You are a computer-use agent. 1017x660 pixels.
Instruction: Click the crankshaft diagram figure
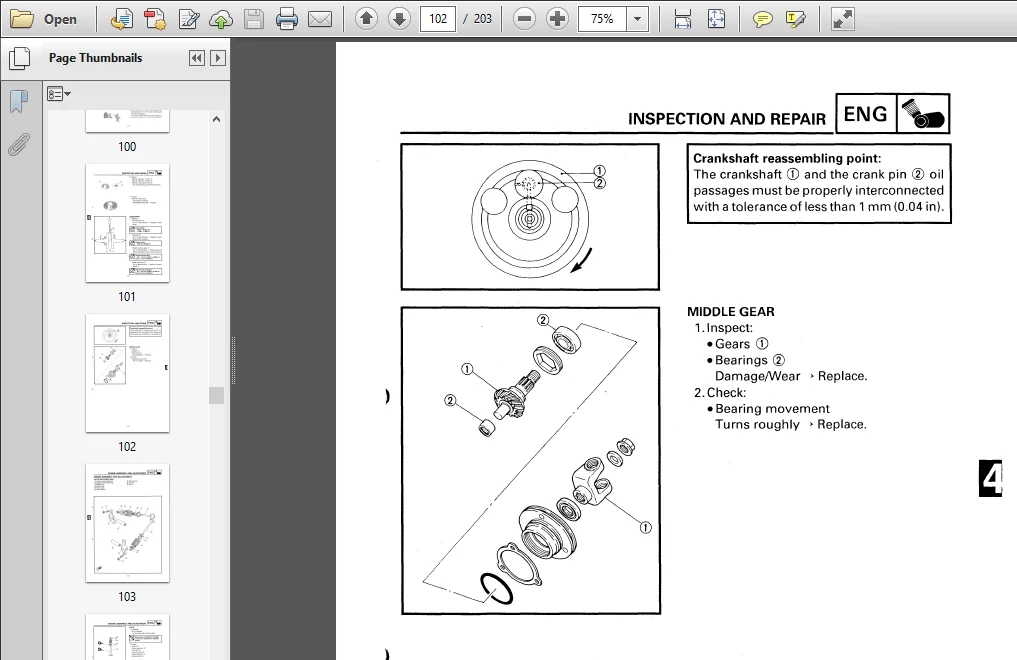pos(530,217)
